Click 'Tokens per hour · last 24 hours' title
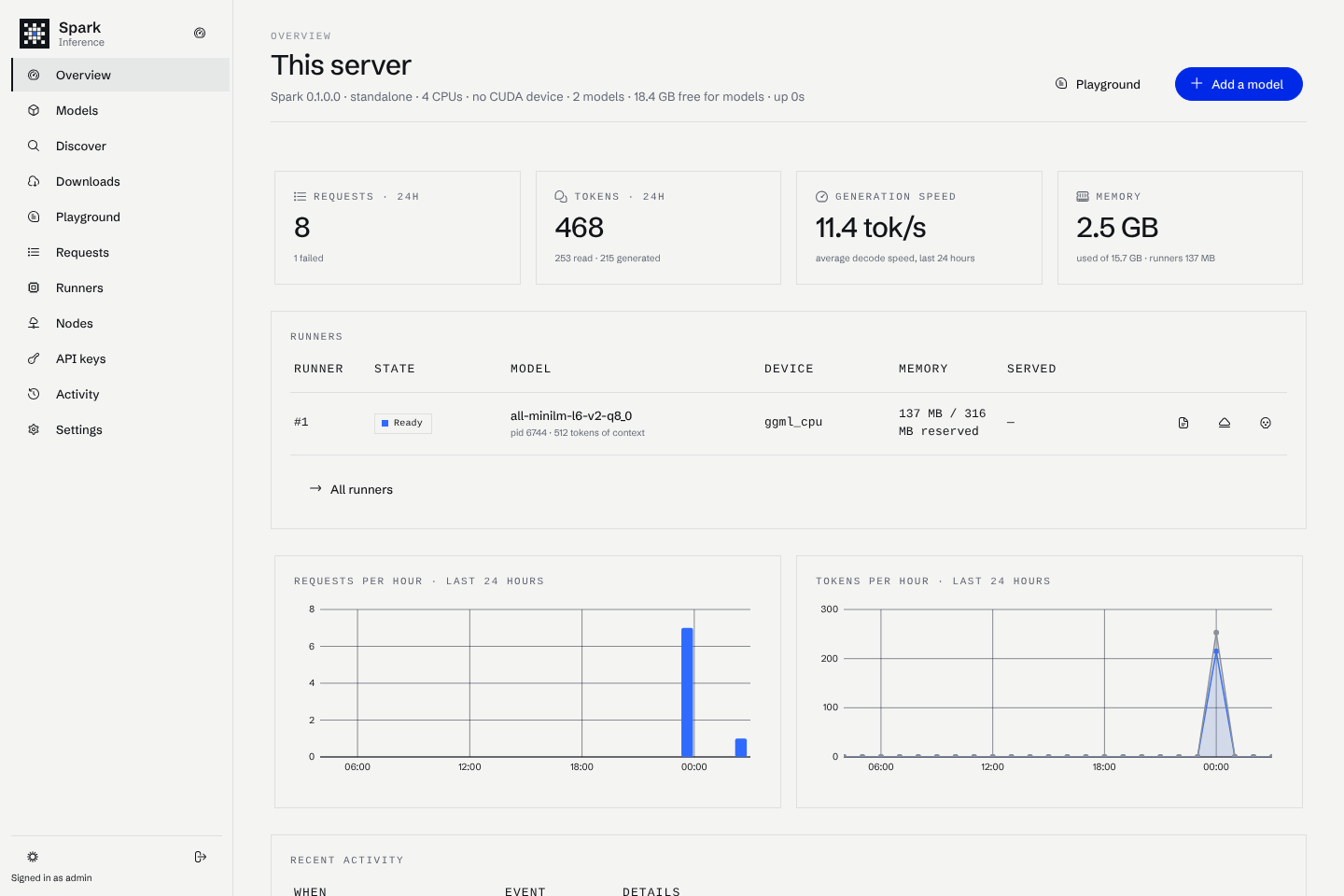The image size is (1344, 896). (933, 581)
